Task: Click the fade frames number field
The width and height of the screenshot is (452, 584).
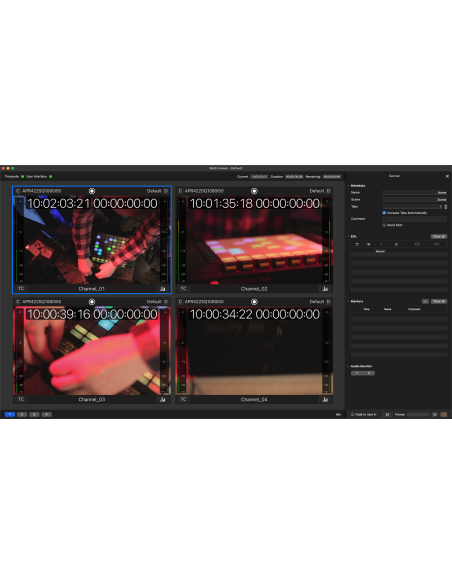Action: 387,415
